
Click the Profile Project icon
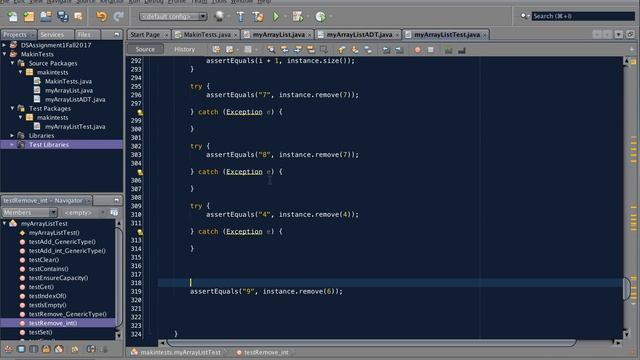click(320, 16)
